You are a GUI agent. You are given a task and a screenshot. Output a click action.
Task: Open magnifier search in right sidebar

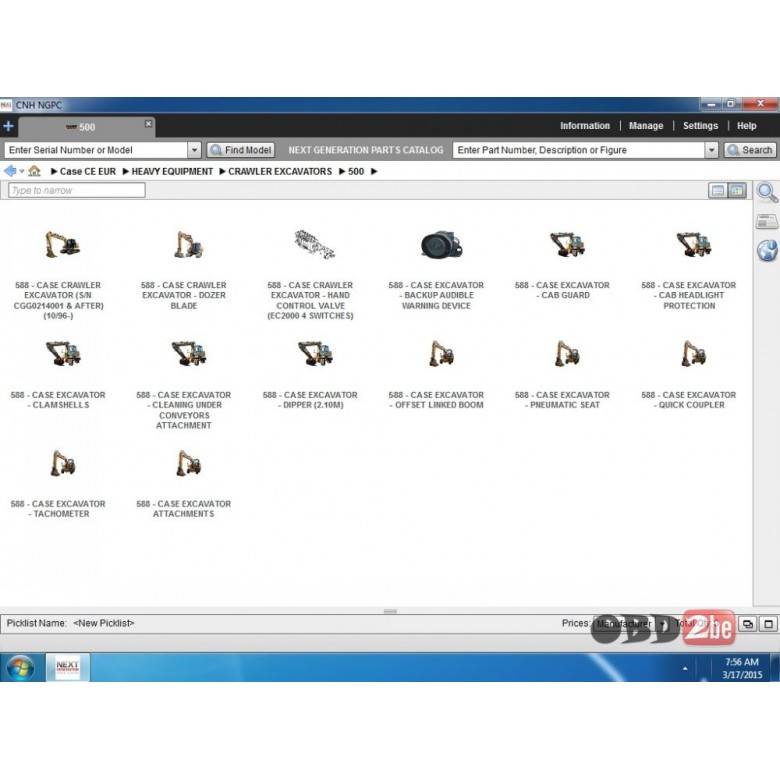(x=767, y=193)
